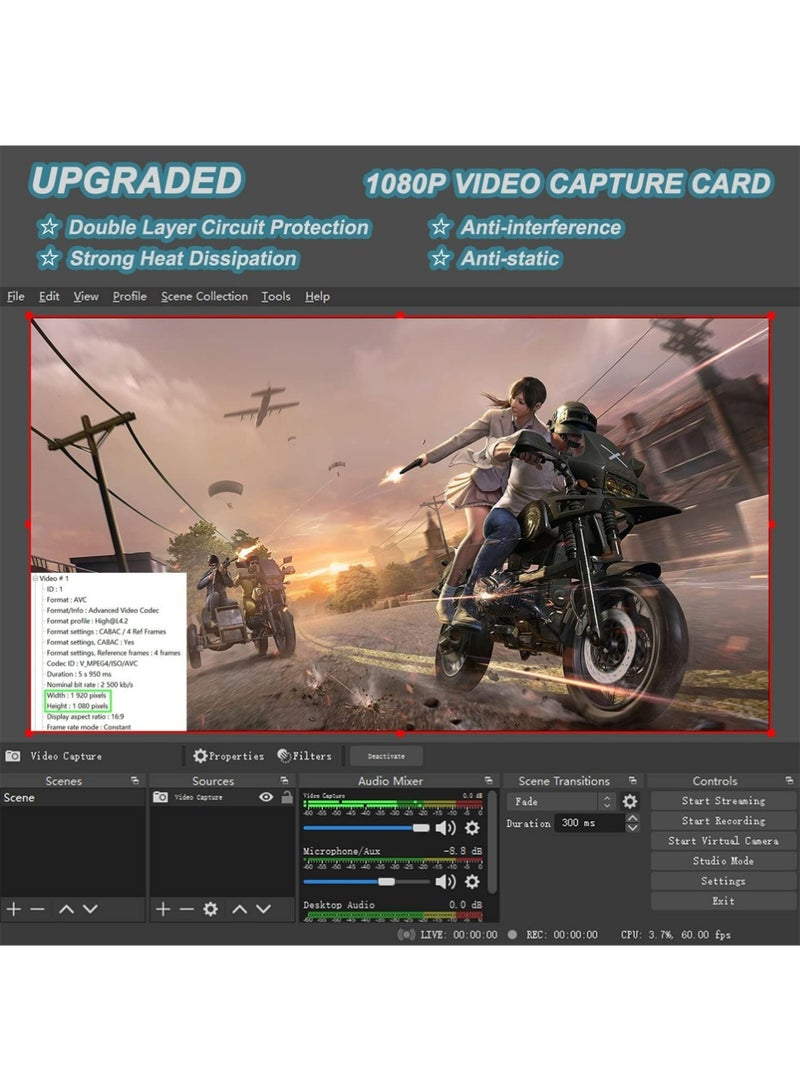The height and width of the screenshot is (1091, 800).
Task: Click the Filters button
Action: 305,756
